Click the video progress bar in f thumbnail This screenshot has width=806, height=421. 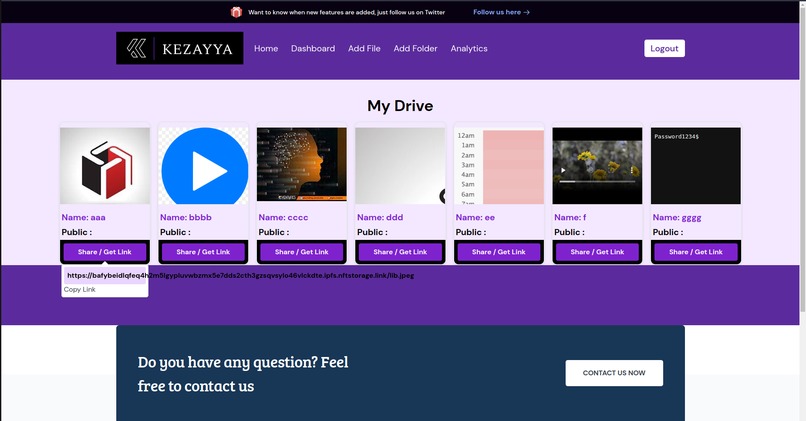[x=597, y=181]
